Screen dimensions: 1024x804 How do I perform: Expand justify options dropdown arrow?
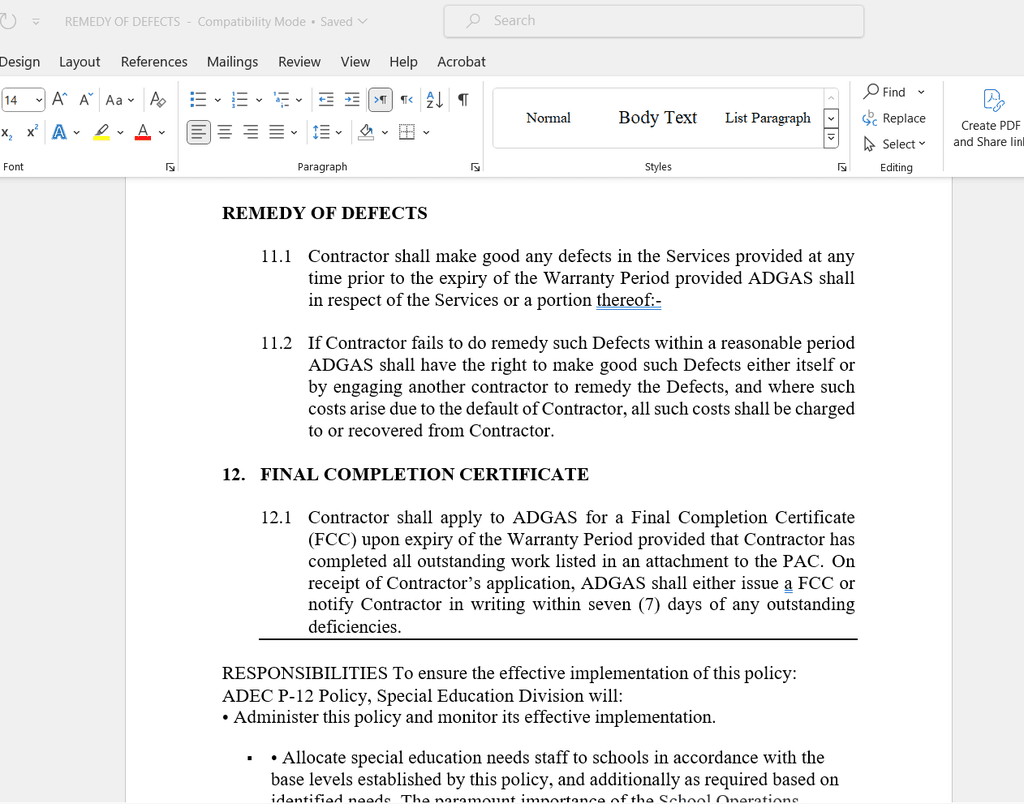[295, 133]
